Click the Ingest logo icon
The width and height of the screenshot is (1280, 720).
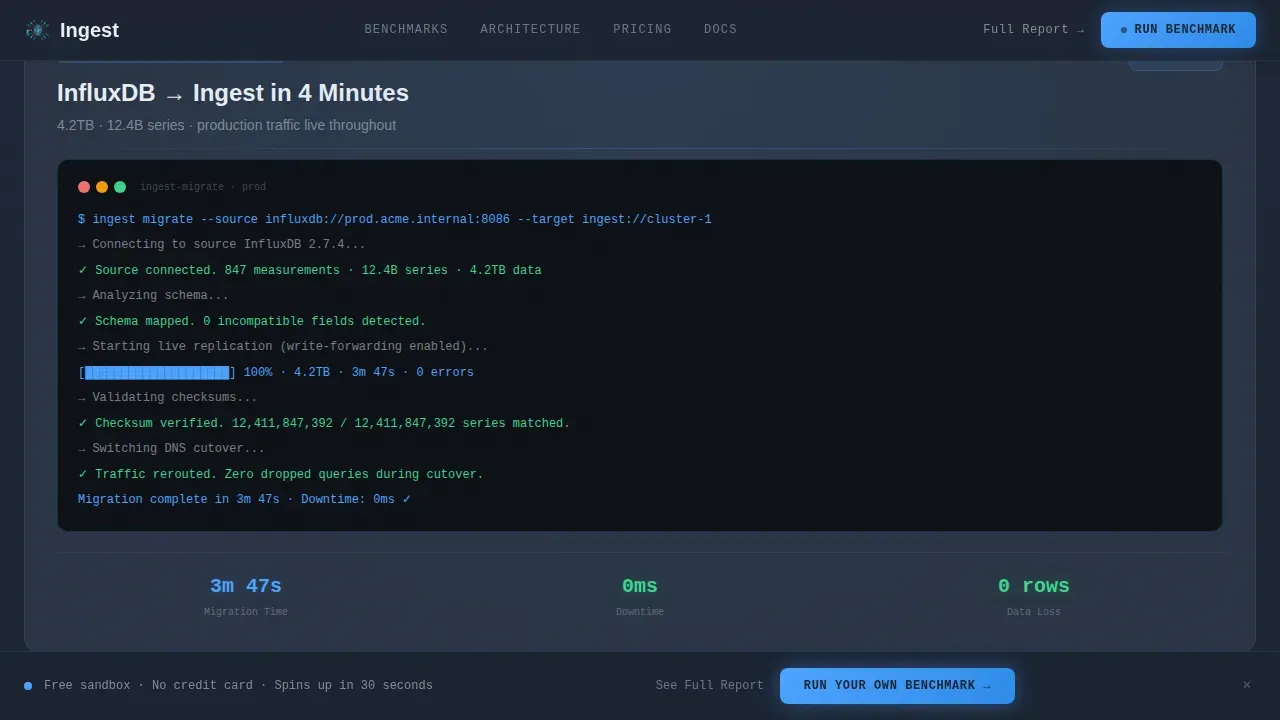tap(37, 30)
